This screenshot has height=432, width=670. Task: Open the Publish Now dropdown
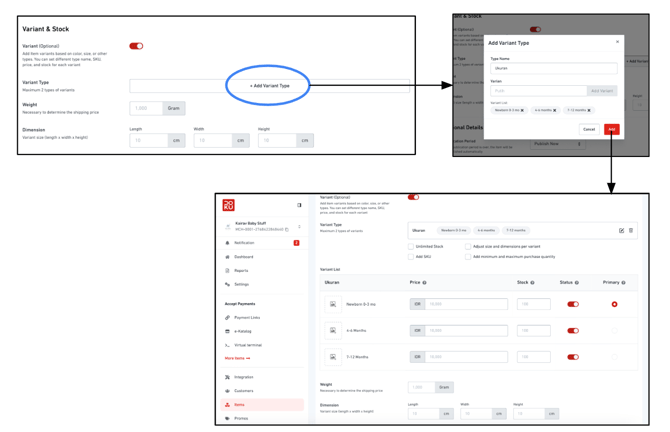(x=557, y=144)
